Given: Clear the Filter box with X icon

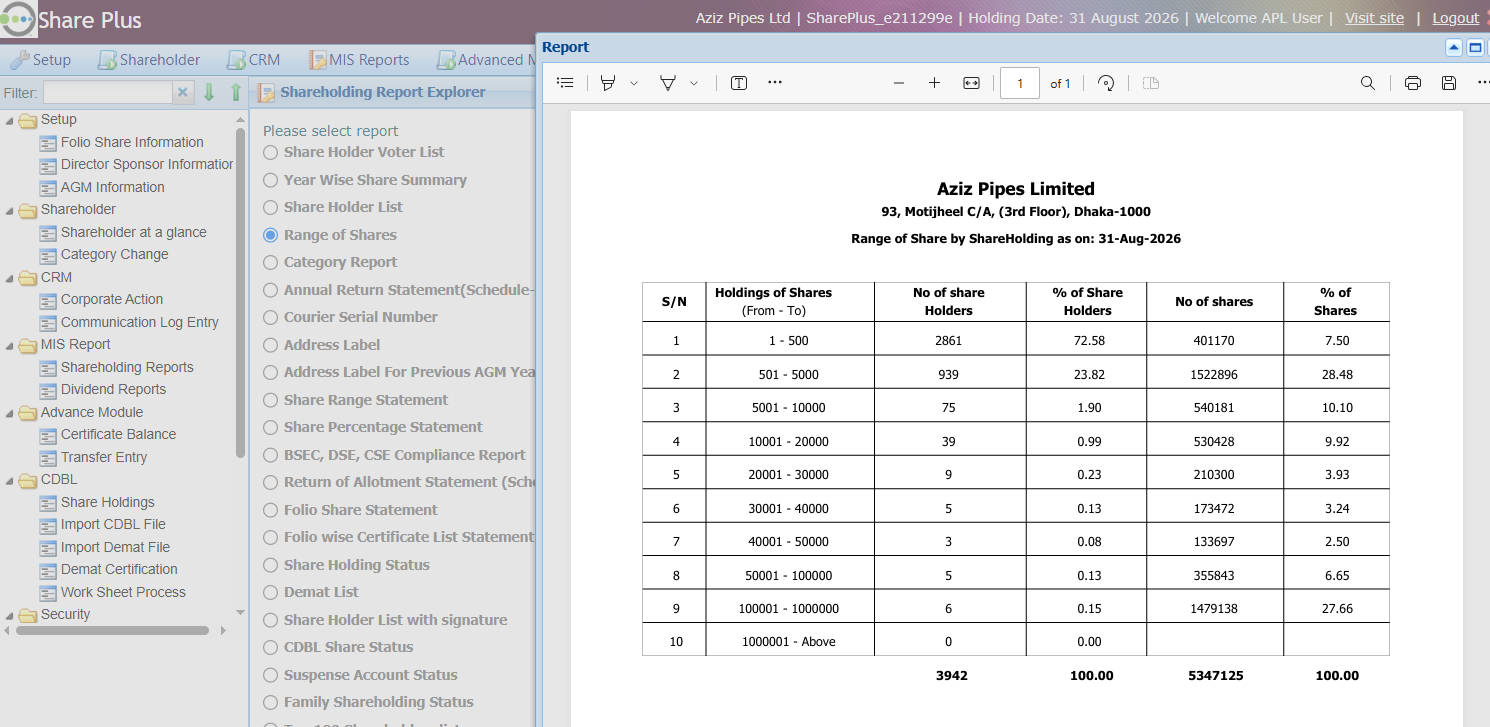Looking at the screenshot, I should (183, 92).
